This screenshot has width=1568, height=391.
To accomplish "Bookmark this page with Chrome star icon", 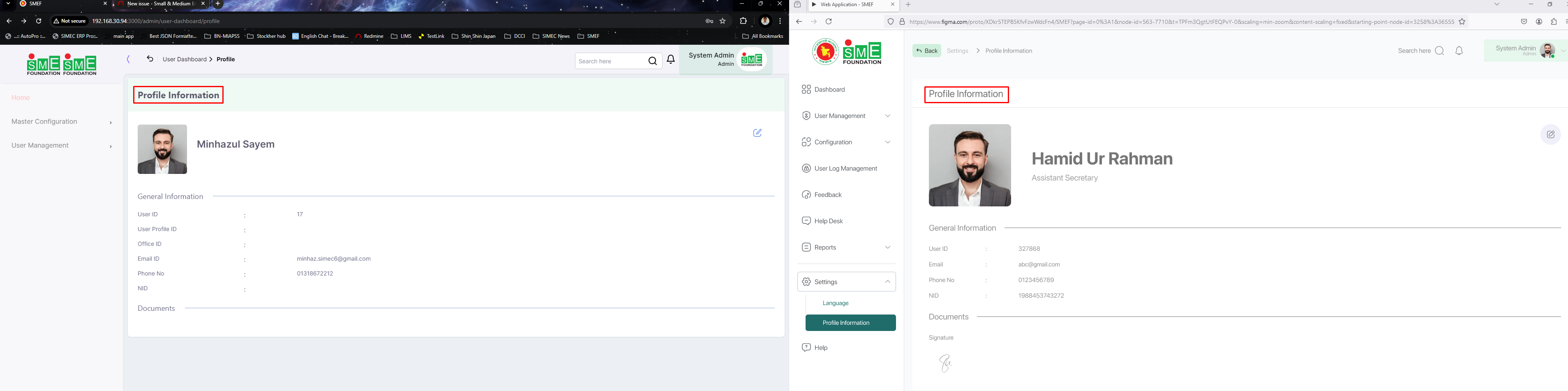I will click(x=723, y=21).
